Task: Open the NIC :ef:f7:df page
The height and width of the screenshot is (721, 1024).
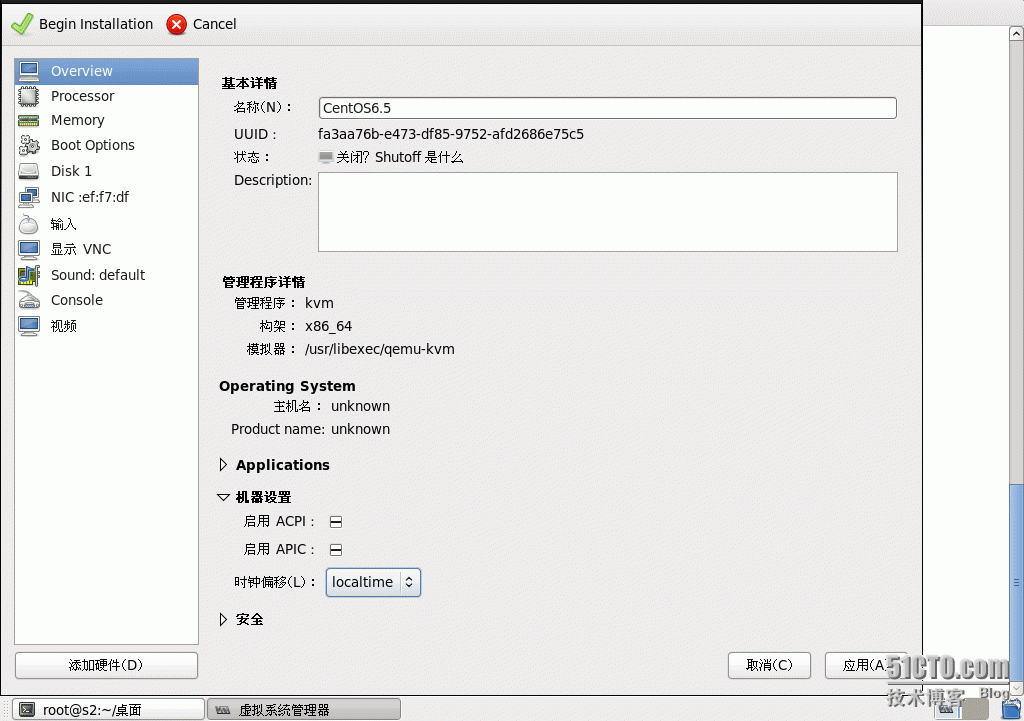Action: 106,197
